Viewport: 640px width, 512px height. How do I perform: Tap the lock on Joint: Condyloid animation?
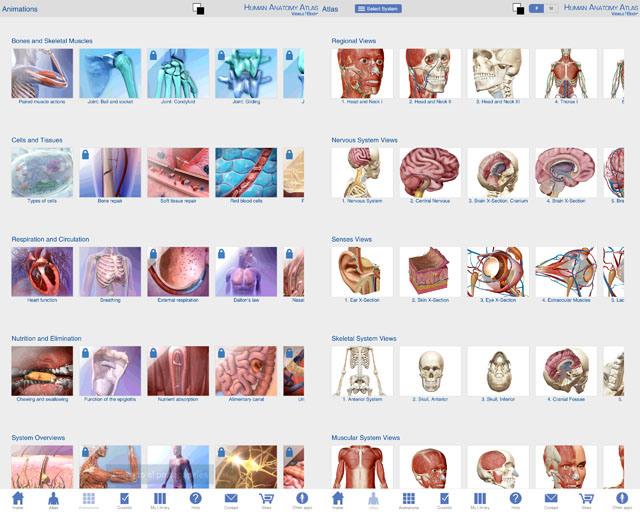coord(153,55)
